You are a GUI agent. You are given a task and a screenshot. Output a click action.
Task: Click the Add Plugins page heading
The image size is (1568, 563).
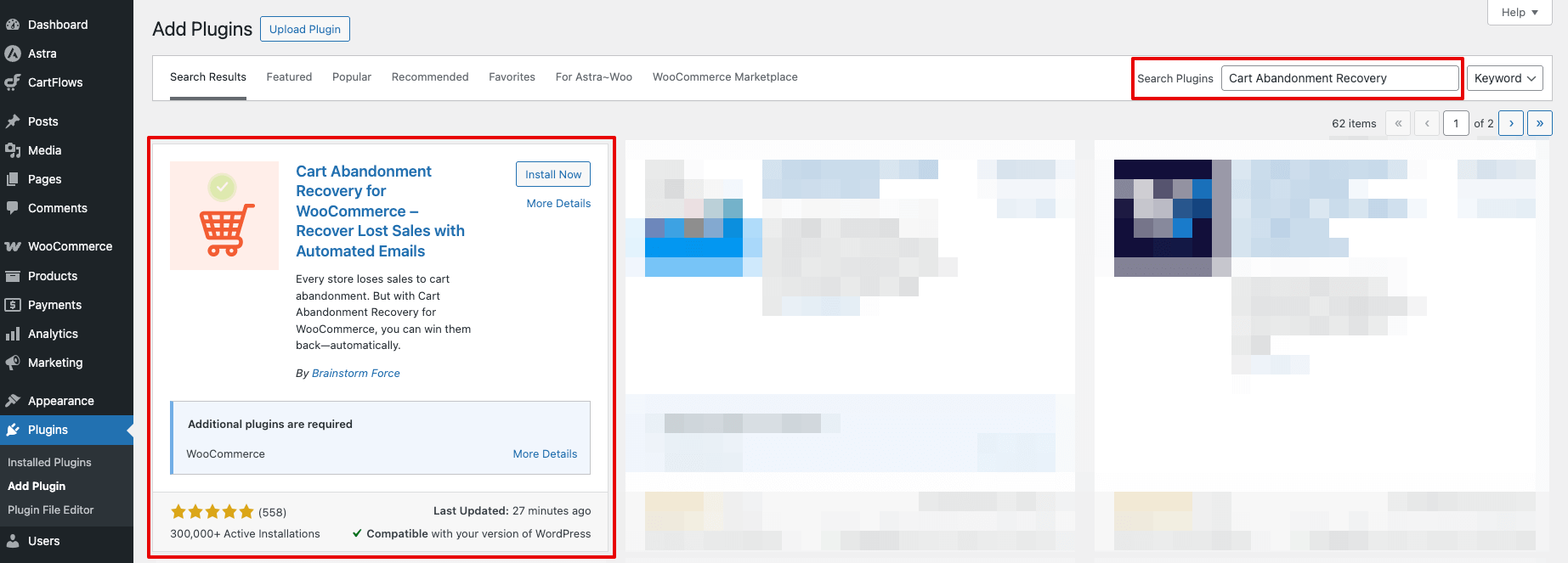pos(202,29)
